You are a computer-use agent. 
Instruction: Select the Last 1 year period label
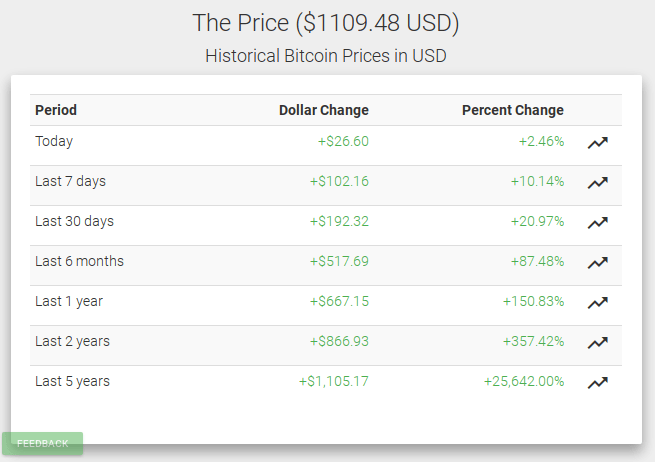coord(69,301)
